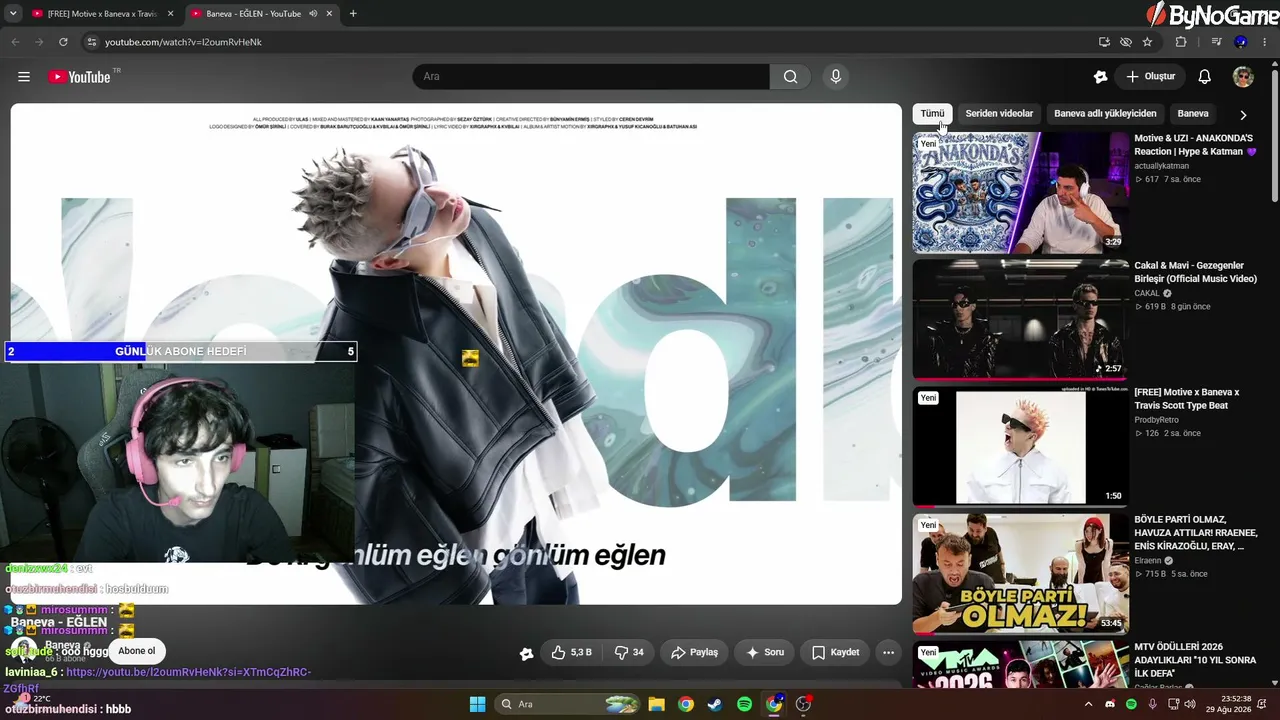Open ANAKONDA'S Reaction video thumbnail
Screen dimensions: 1280x720
point(1020,192)
